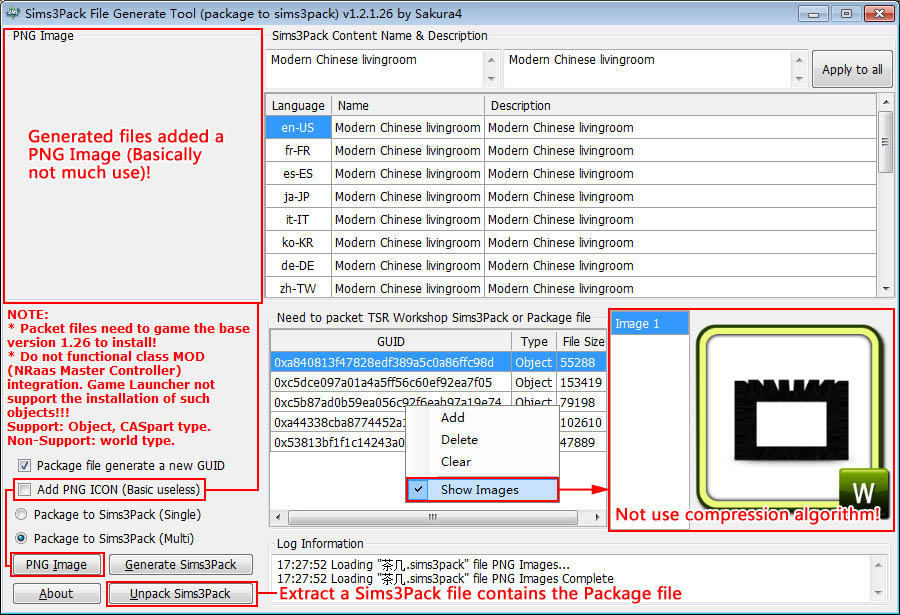The image size is (900, 615).
Task: Select the es-ES language row
Action: (571, 173)
